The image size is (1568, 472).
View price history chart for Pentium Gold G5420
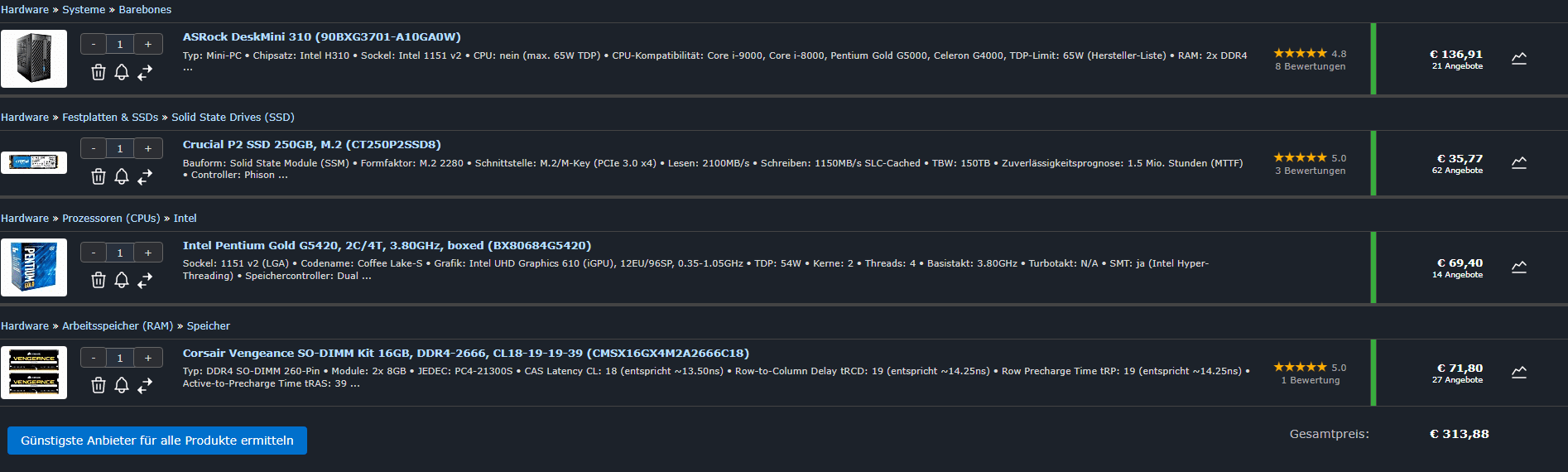click(x=1519, y=267)
